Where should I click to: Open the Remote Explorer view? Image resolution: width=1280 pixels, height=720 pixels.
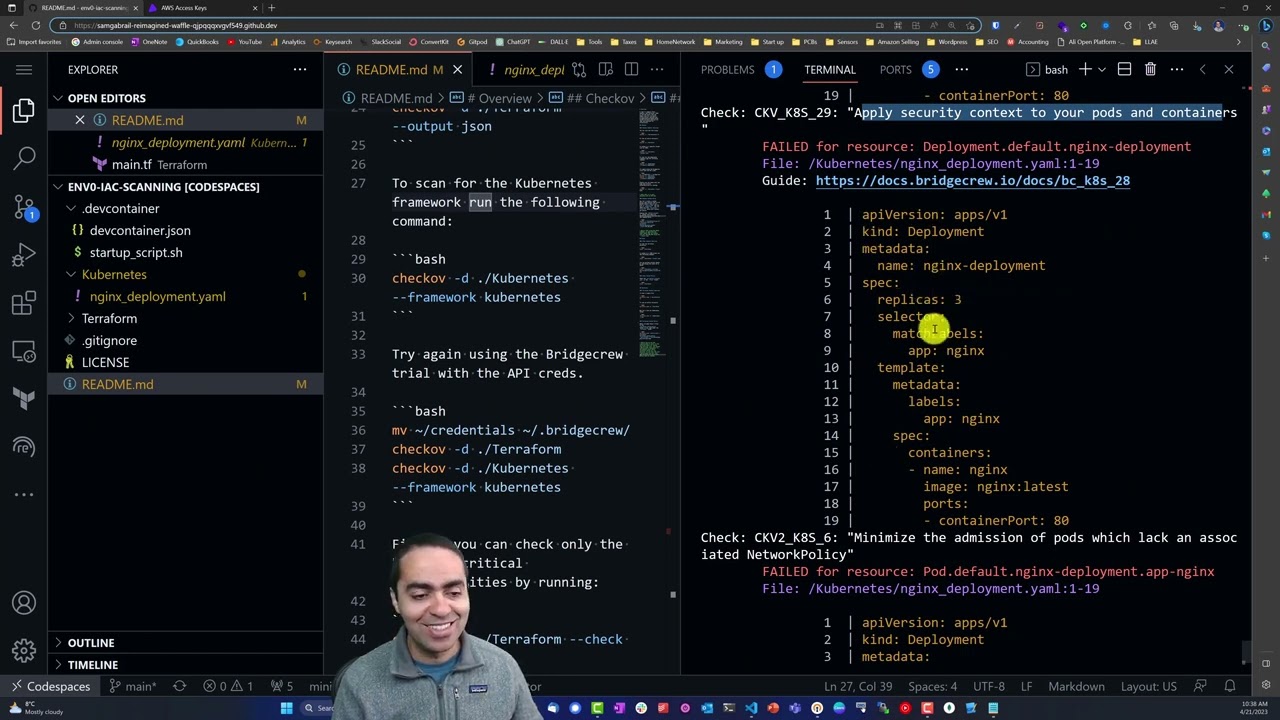click(x=24, y=351)
